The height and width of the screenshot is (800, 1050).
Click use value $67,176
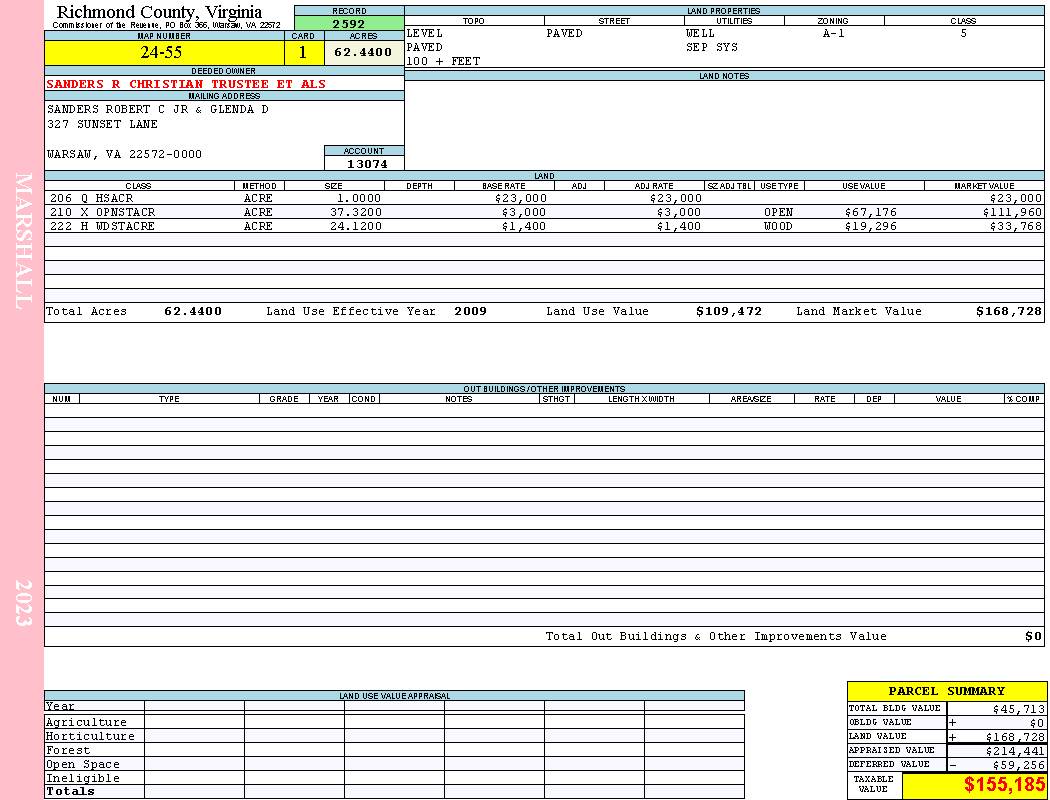click(871, 212)
